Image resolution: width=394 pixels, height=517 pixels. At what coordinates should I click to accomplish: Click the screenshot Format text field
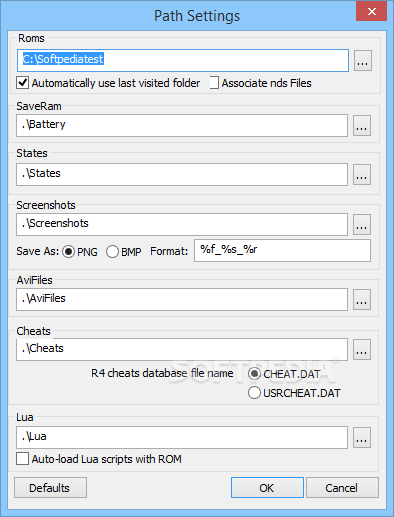[x=282, y=250]
